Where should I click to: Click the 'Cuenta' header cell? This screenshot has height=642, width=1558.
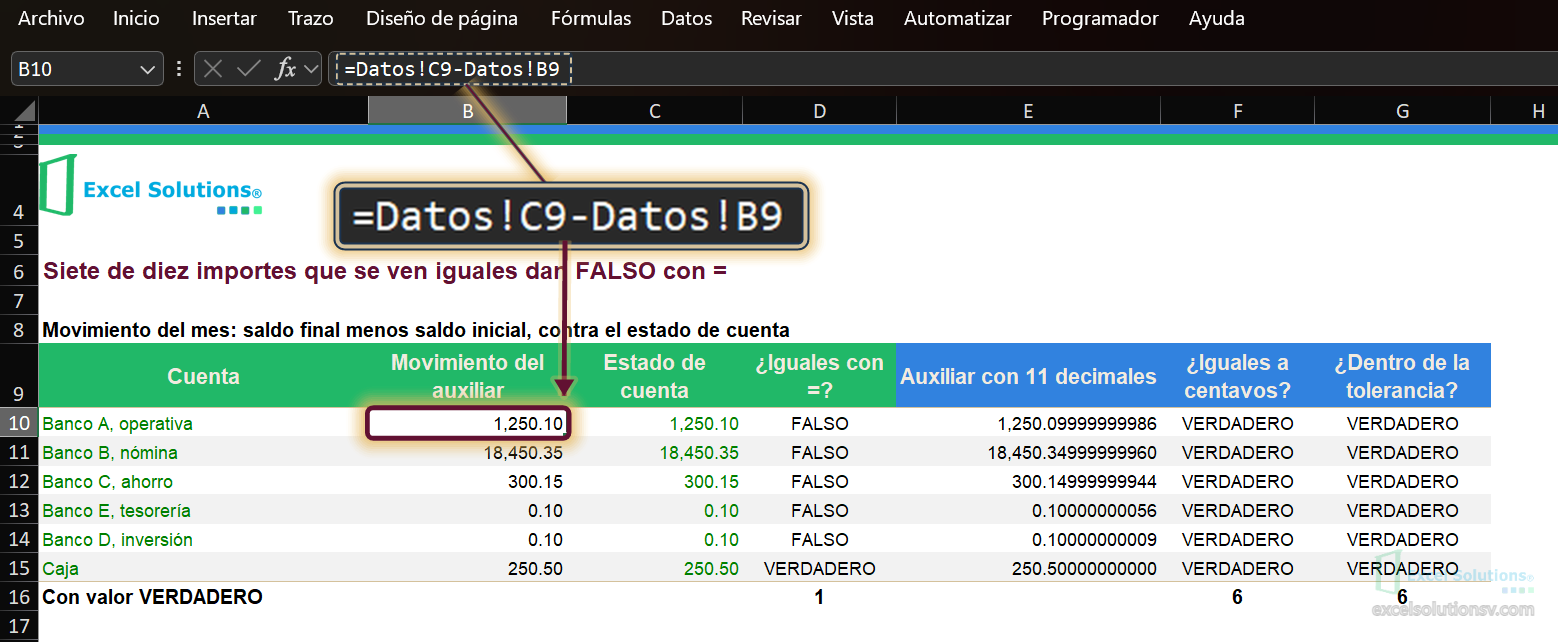[203, 376]
